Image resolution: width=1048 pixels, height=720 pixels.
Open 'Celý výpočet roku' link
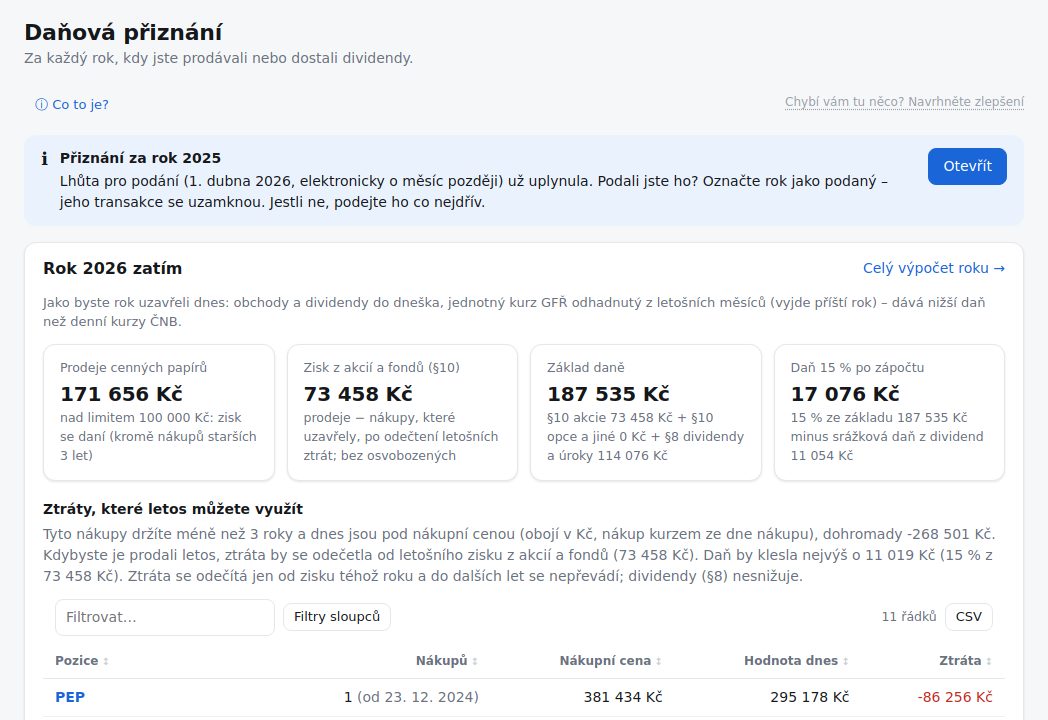[934, 268]
